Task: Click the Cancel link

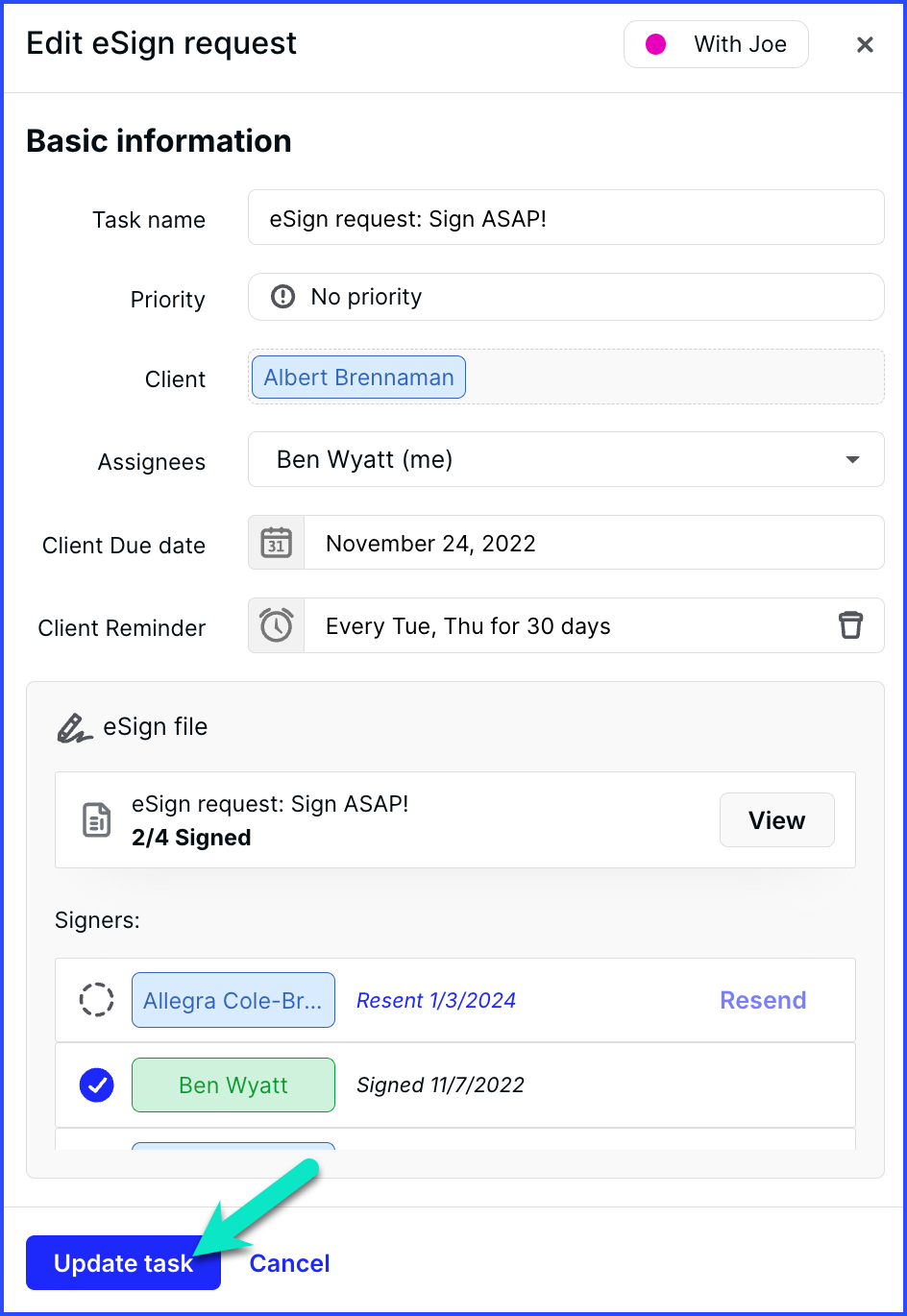Action: 290,1263
